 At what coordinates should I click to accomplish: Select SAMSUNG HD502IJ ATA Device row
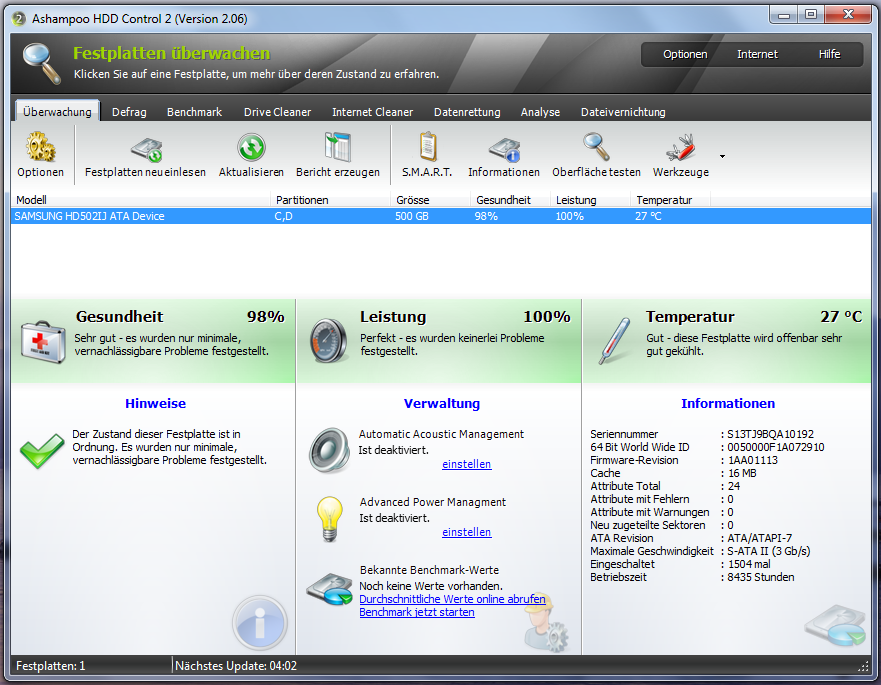click(441, 216)
